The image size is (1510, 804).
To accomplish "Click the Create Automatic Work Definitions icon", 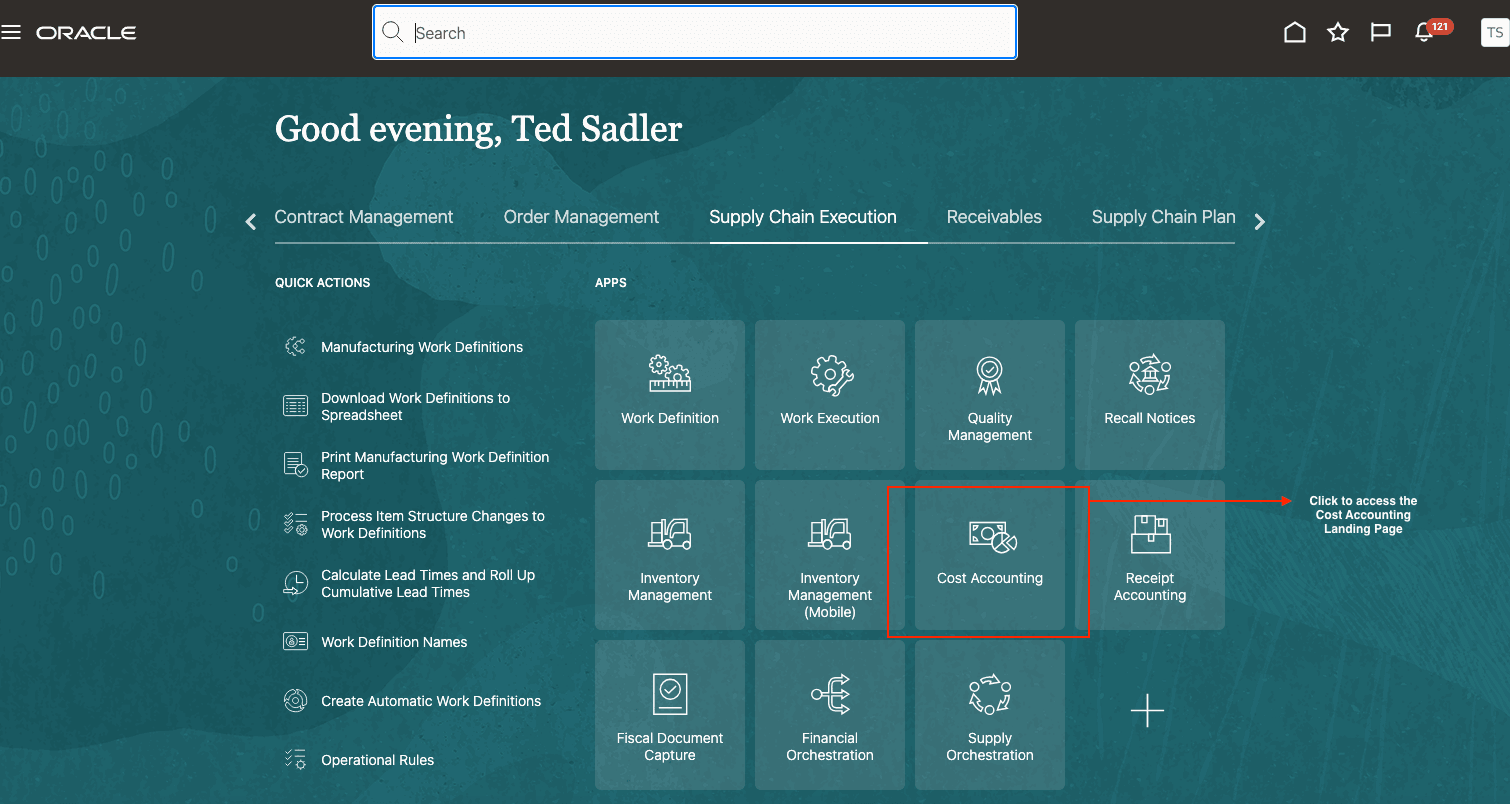I will pos(295,701).
